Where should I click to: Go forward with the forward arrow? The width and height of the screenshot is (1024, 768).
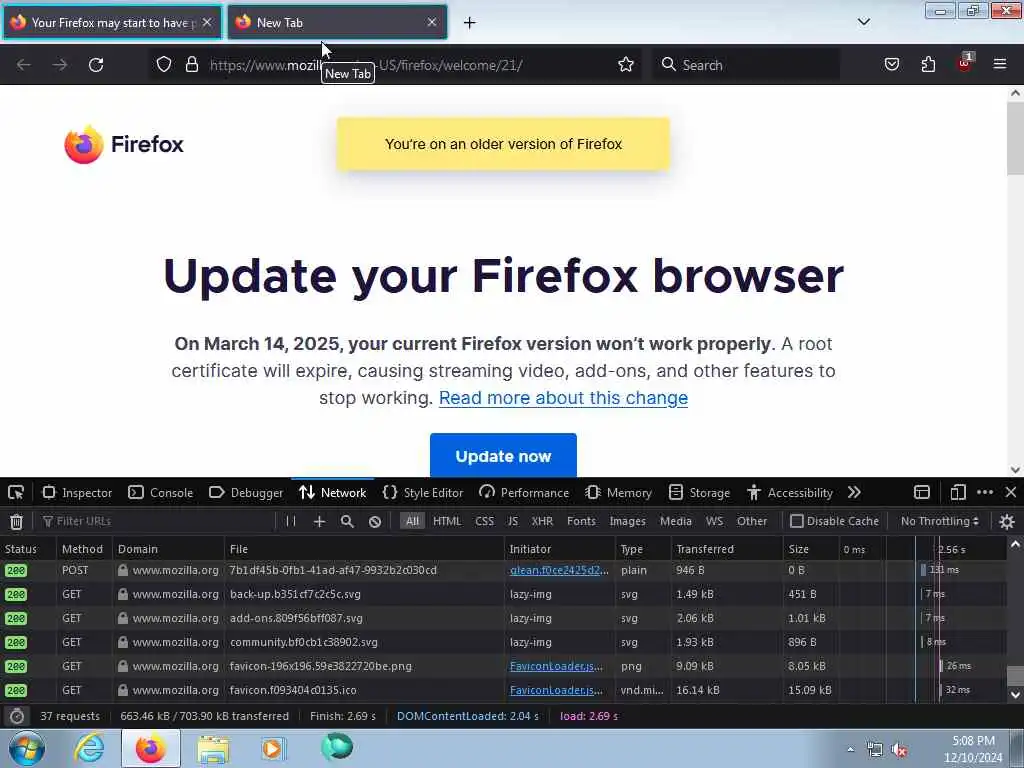pos(59,65)
